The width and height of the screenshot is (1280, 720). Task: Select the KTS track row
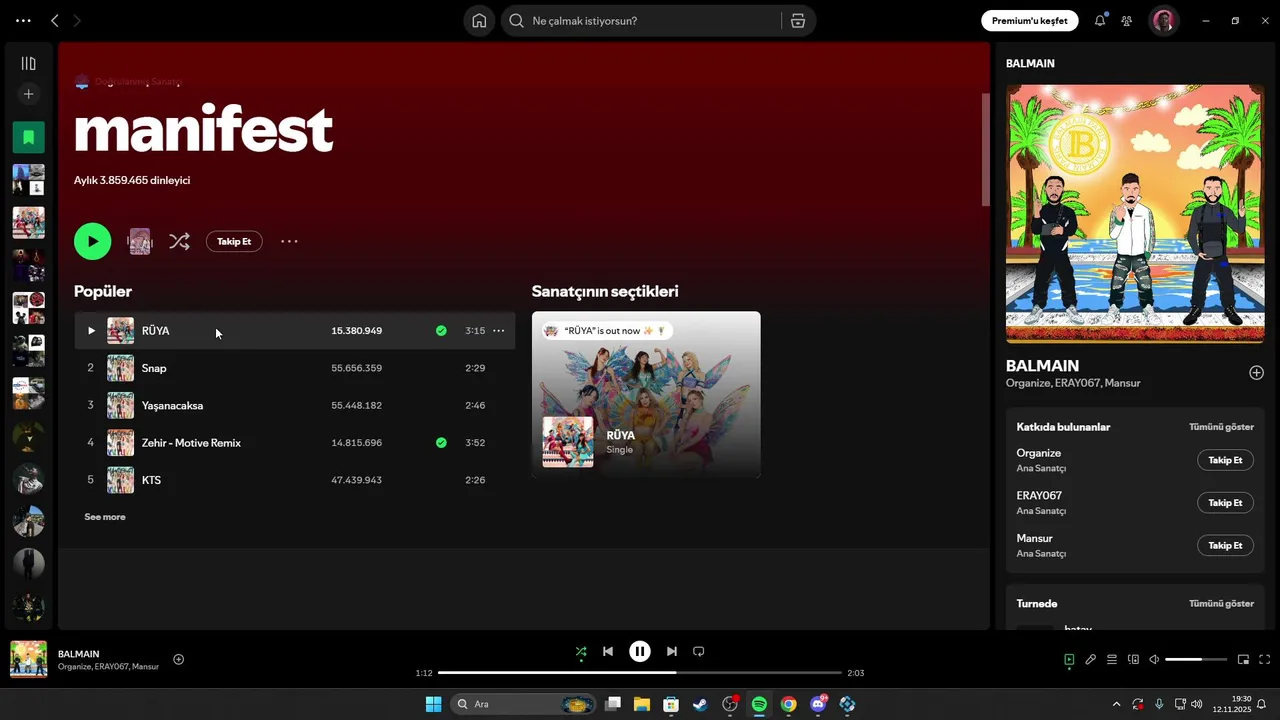click(295, 480)
